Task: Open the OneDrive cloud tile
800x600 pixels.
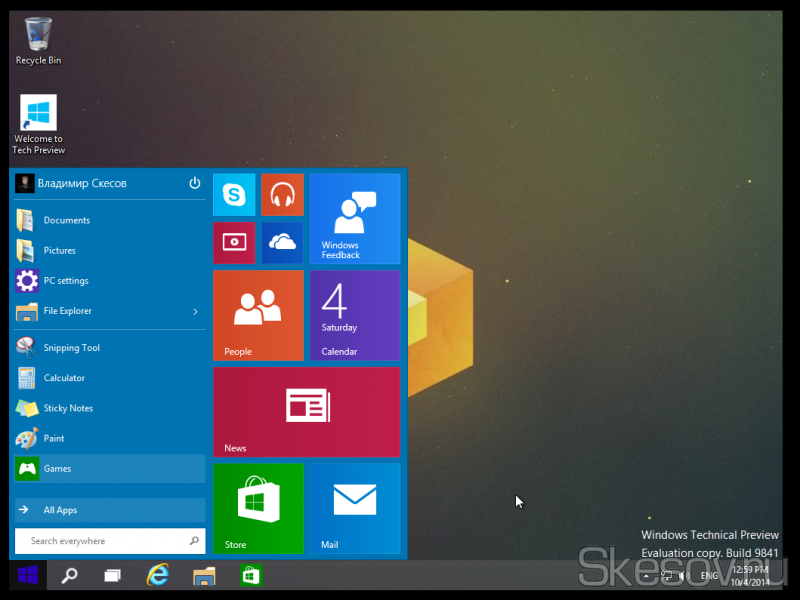Action: 282,242
